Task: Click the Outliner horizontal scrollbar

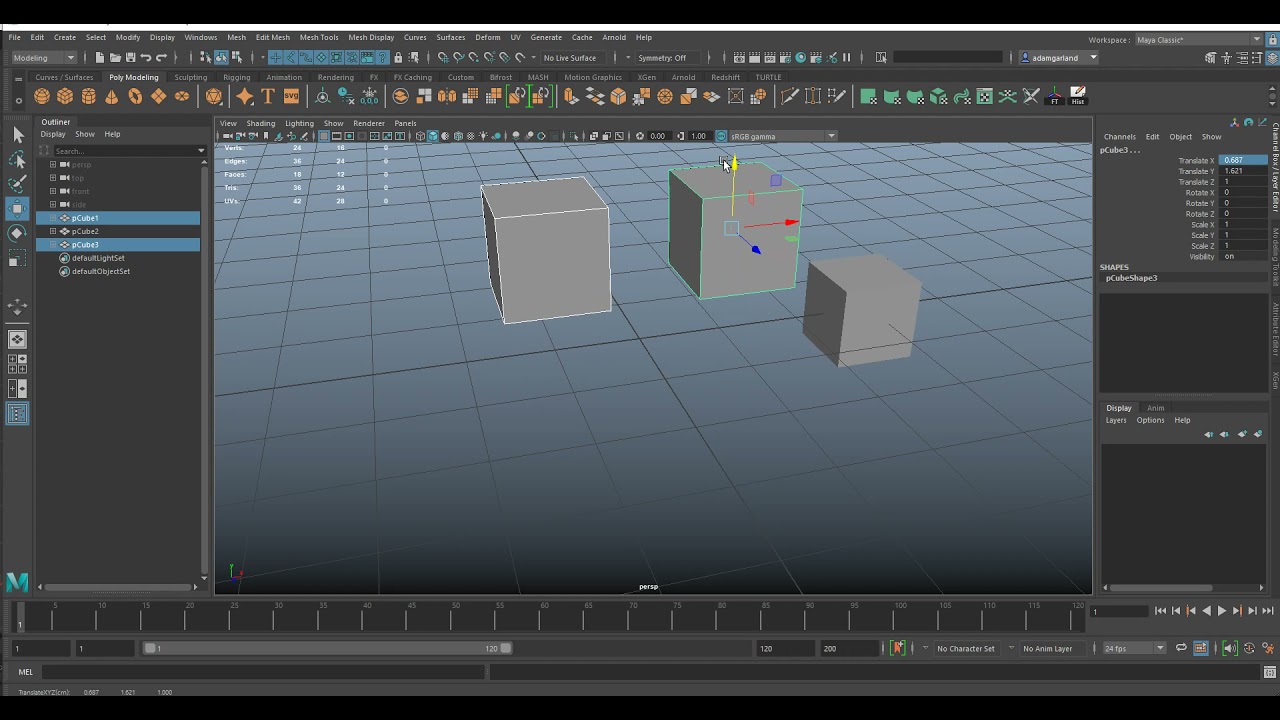Action: (x=120, y=586)
